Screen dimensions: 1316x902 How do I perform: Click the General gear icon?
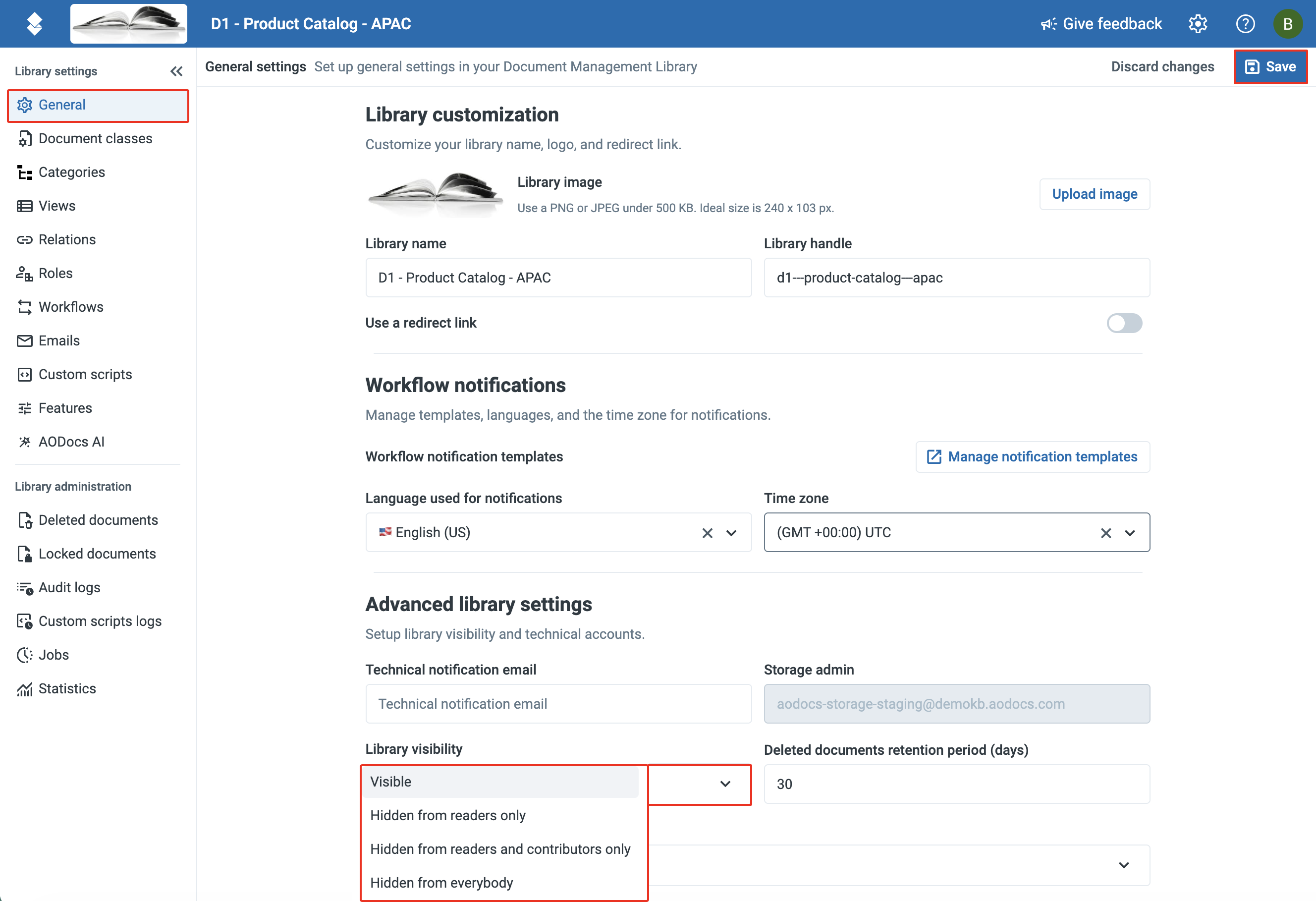[25, 106]
